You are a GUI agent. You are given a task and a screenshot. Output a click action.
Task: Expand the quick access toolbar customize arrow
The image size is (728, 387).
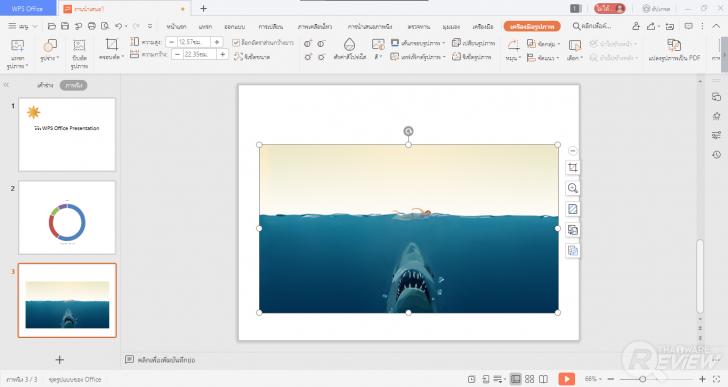(x=150, y=26)
